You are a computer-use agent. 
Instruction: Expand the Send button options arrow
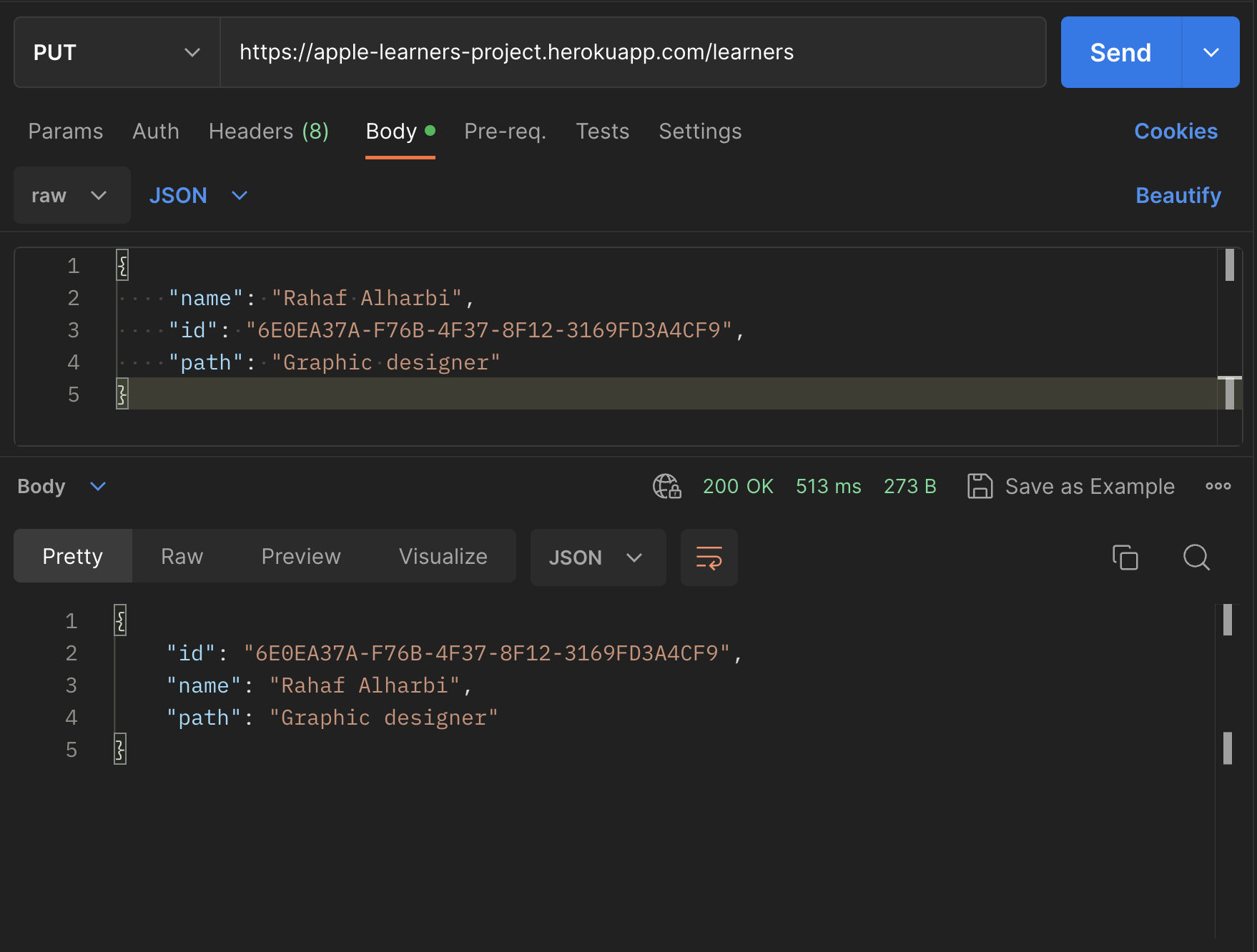[1211, 52]
